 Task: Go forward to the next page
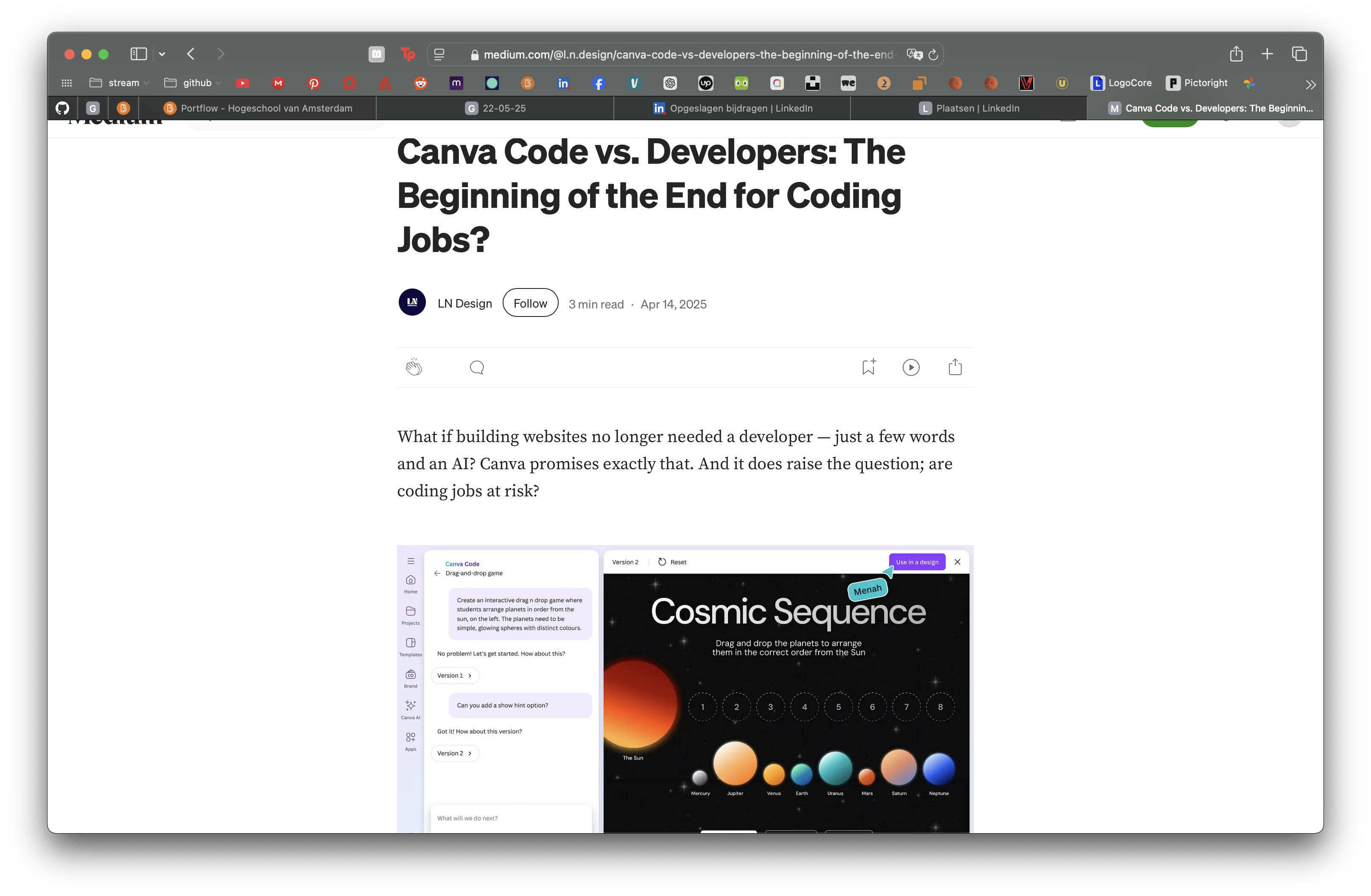221,54
